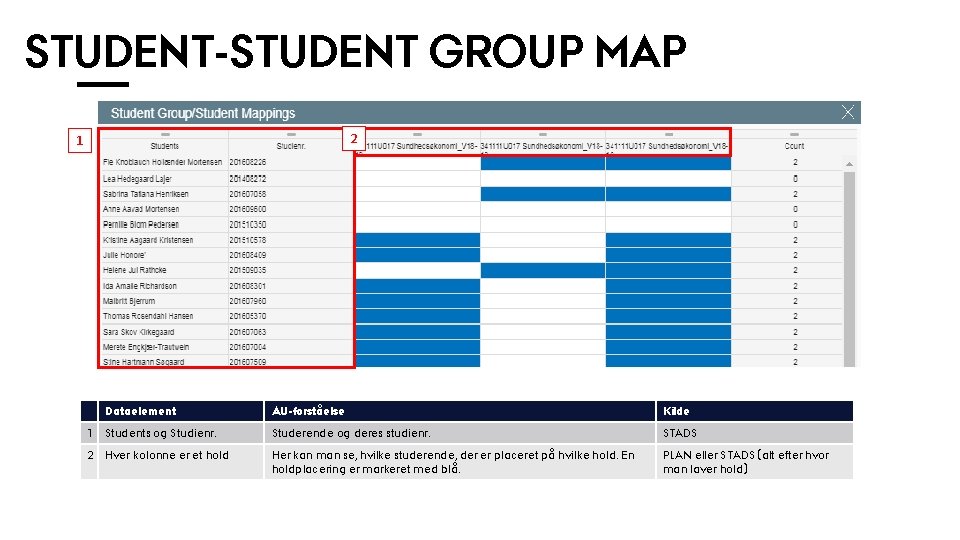Viewport: 960px width, 540px height.
Task: Click the grip handle above the middle Sundhedsøkonomi column
Action: [542, 134]
